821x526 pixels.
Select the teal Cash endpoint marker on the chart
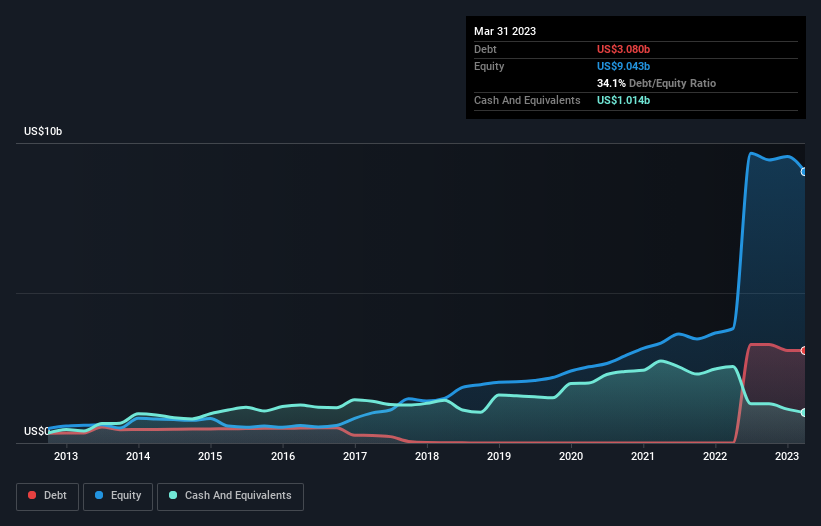[804, 412]
